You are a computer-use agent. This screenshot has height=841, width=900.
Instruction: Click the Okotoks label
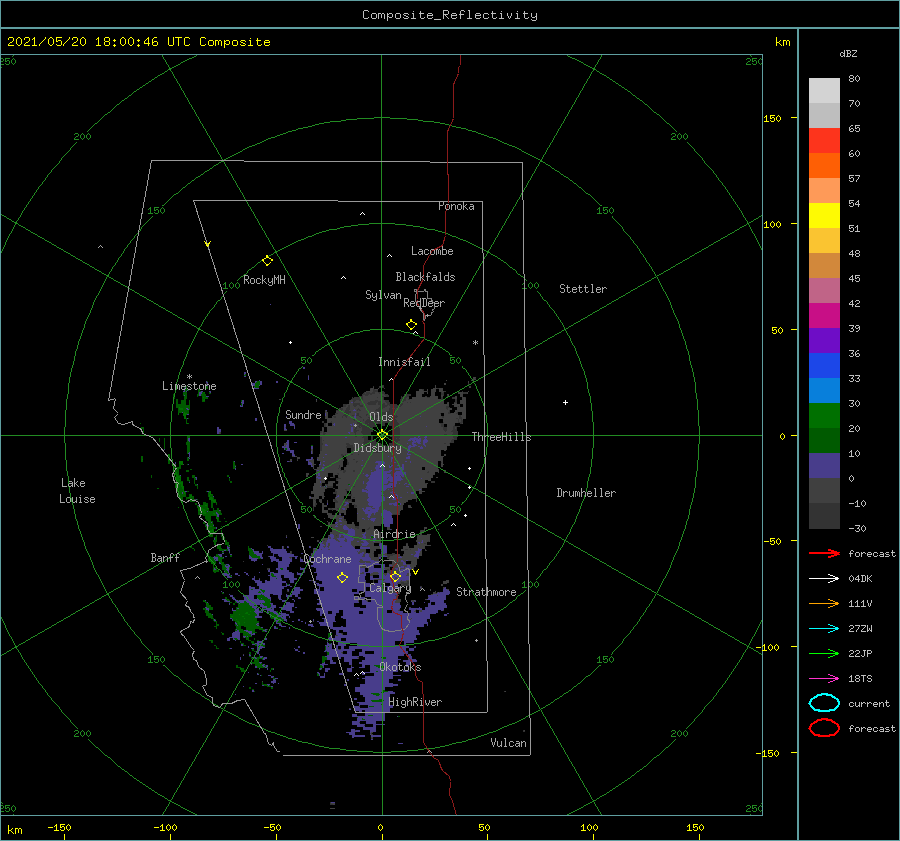[x=400, y=667]
